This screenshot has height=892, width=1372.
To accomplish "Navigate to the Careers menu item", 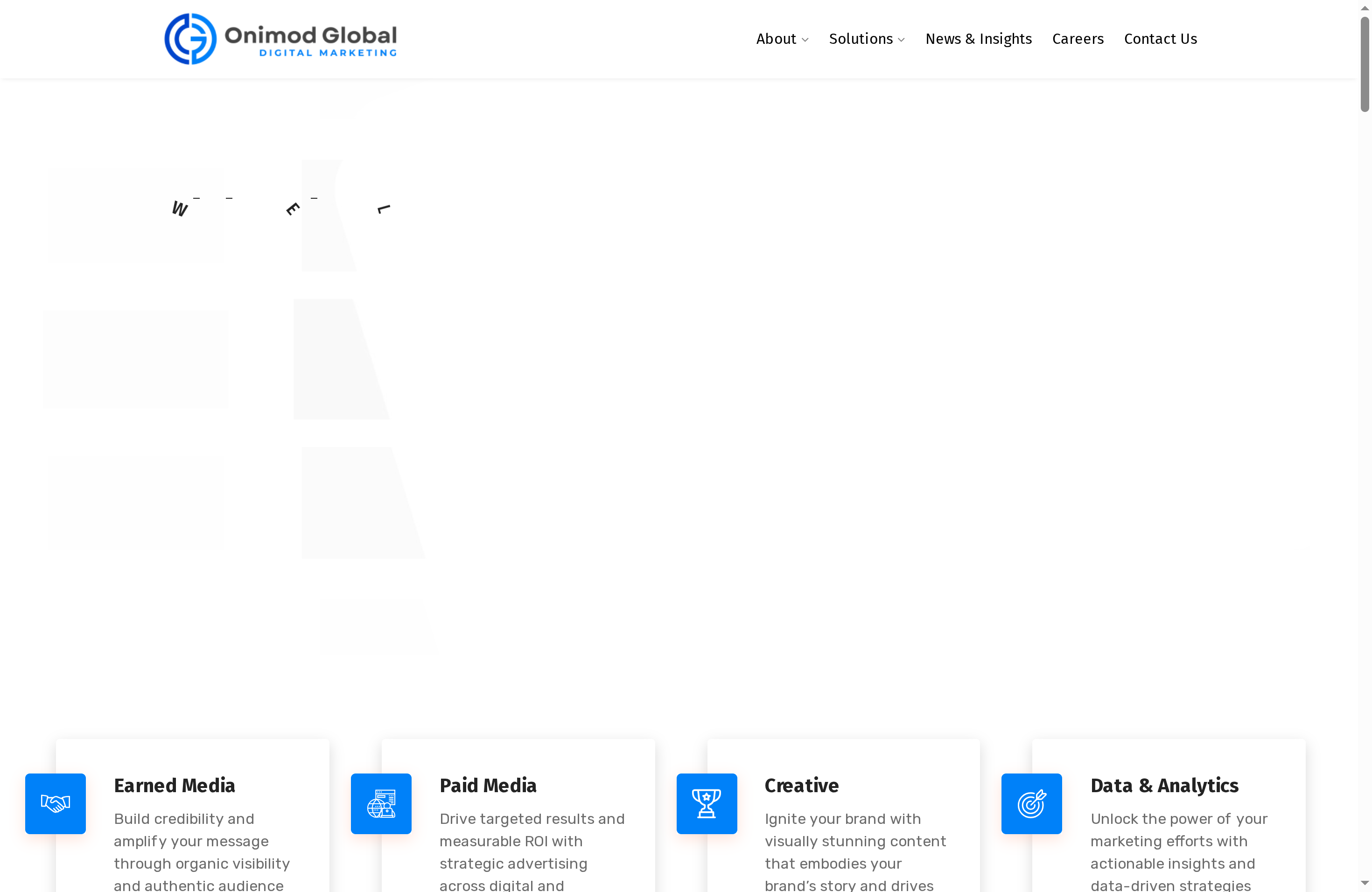I will (x=1078, y=39).
